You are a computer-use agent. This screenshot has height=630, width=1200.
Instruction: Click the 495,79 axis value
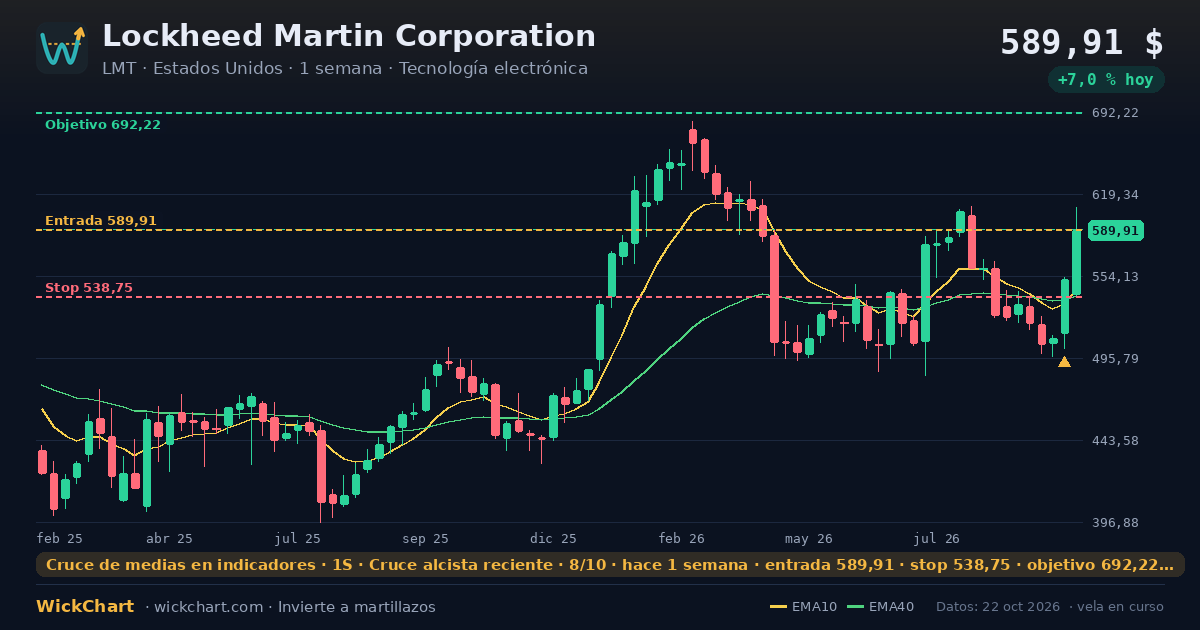pyautogui.click(x=1115, y=358)
